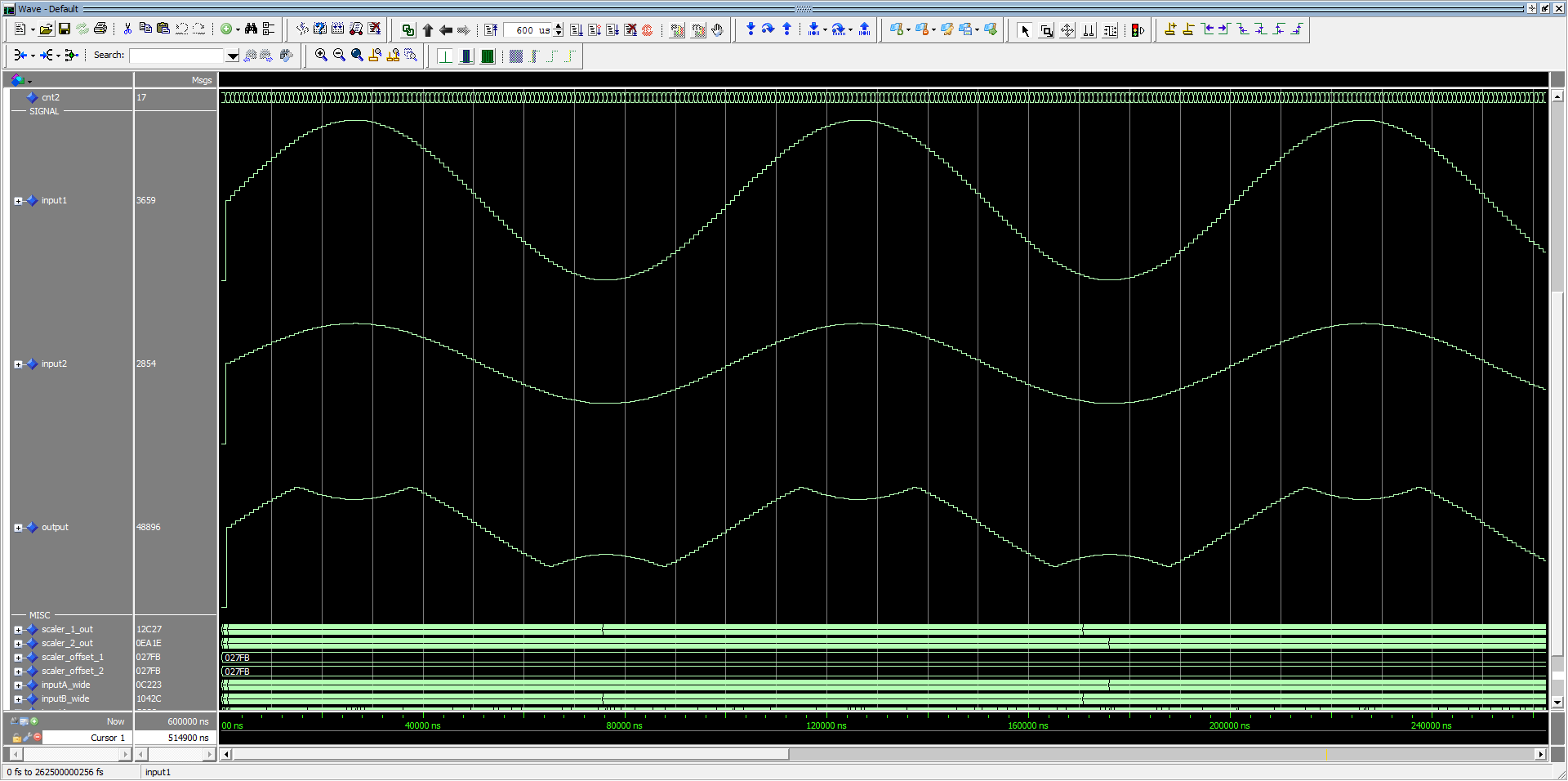
Task: Open the Search field dropdown arrow
Action: pyautogui.click(x=233, y=56)
